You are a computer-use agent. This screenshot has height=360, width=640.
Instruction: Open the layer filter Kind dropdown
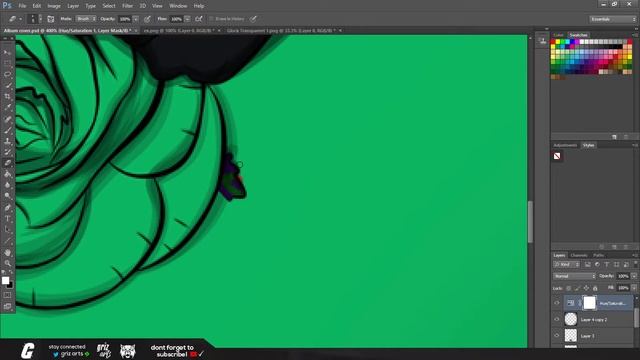(567, 264)
